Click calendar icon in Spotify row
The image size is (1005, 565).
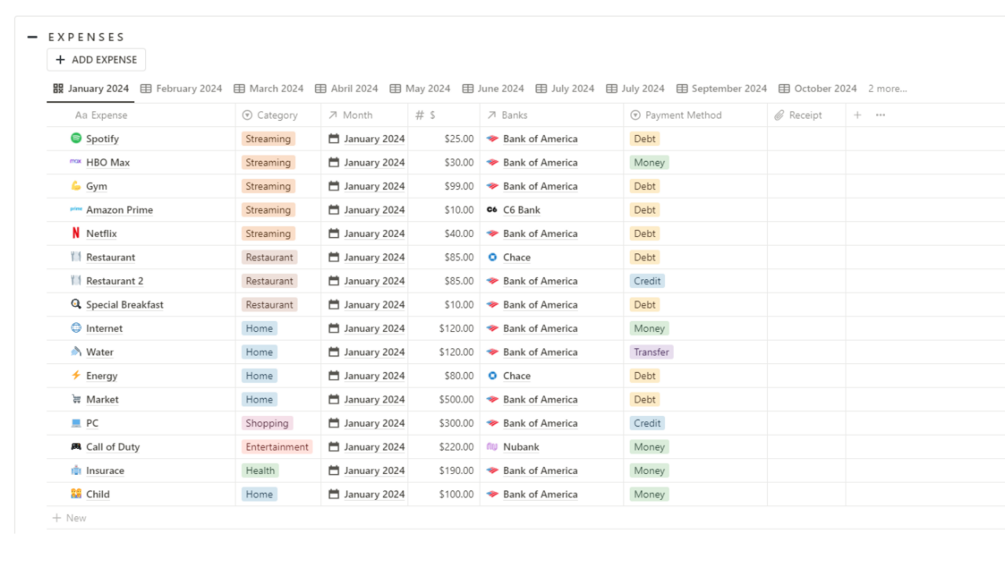[x=334, y=138]
